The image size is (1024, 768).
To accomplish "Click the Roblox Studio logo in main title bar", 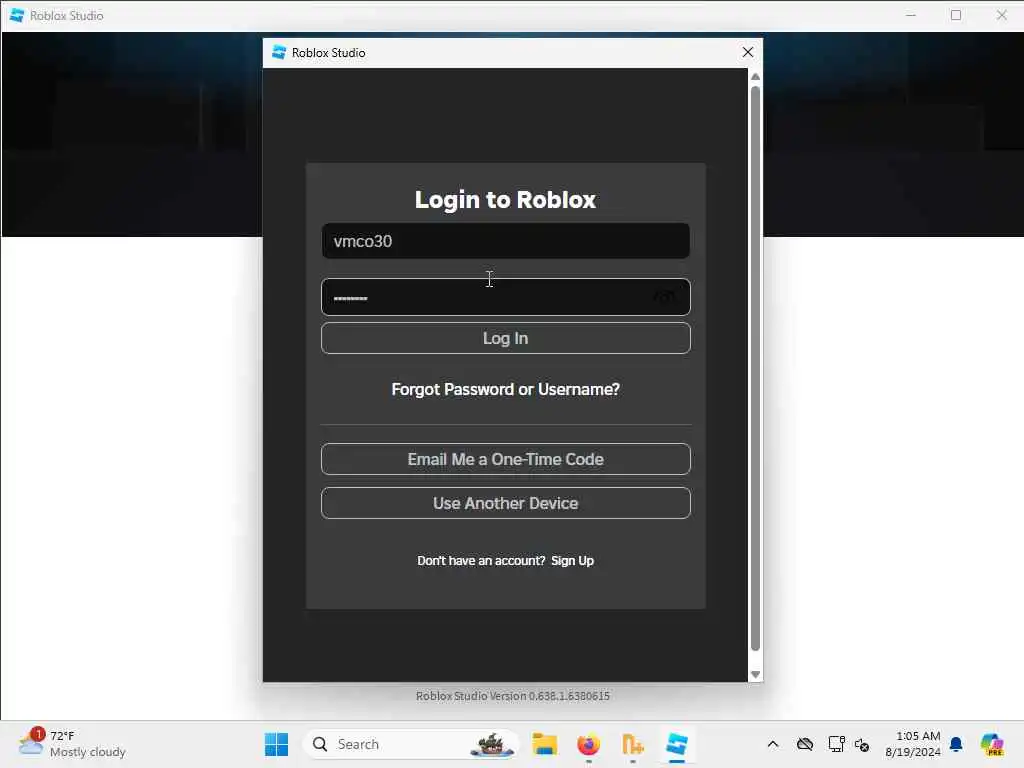I will (17, 15).
